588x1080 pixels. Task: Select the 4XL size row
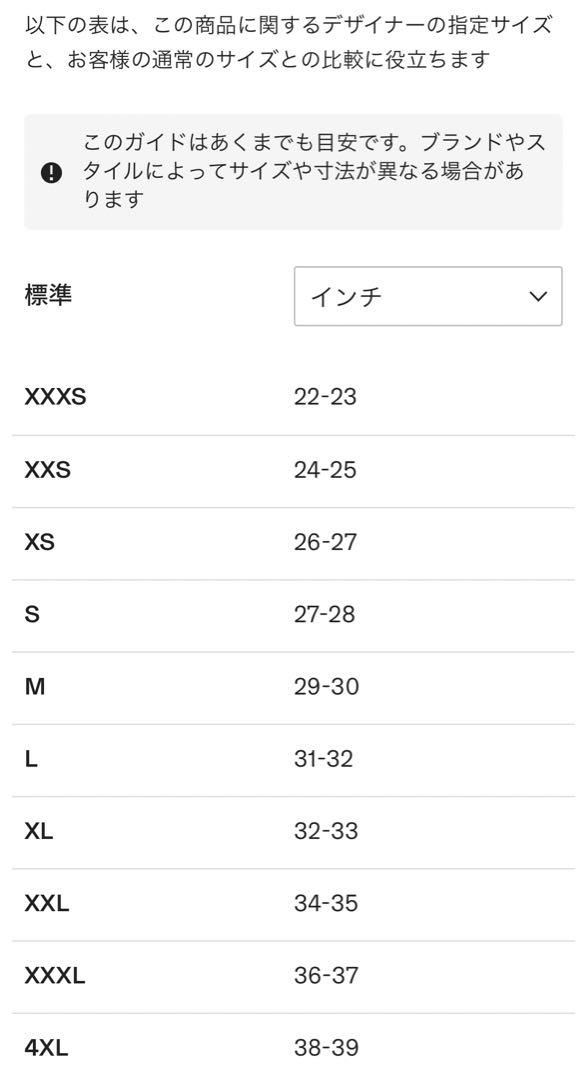coord(293,1047)
